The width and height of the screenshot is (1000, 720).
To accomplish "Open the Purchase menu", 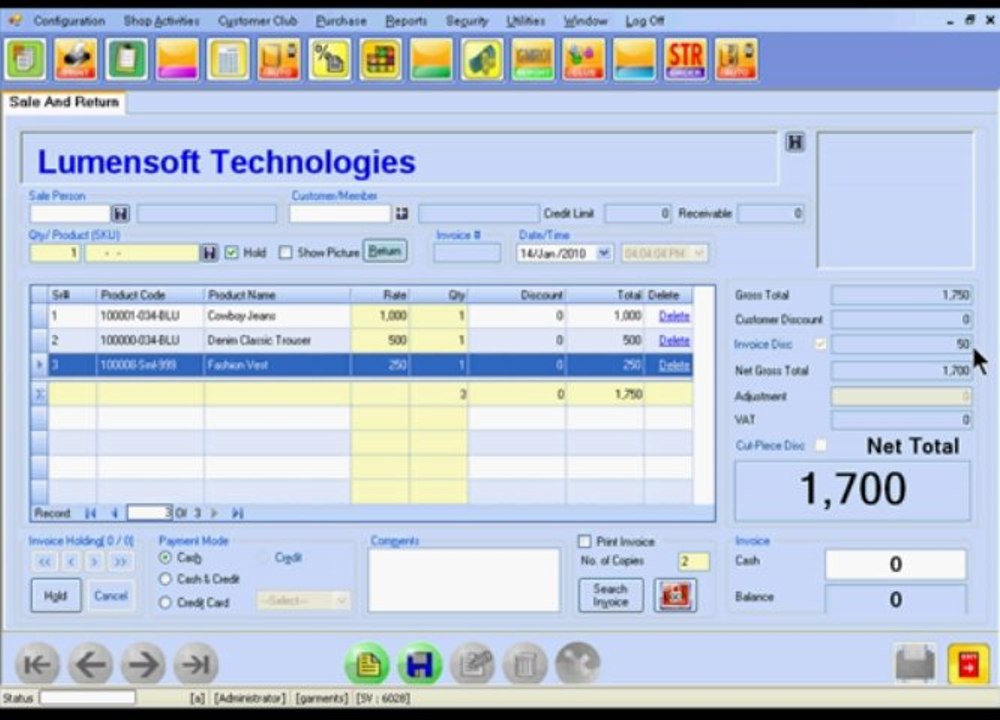I will [341, 21].
